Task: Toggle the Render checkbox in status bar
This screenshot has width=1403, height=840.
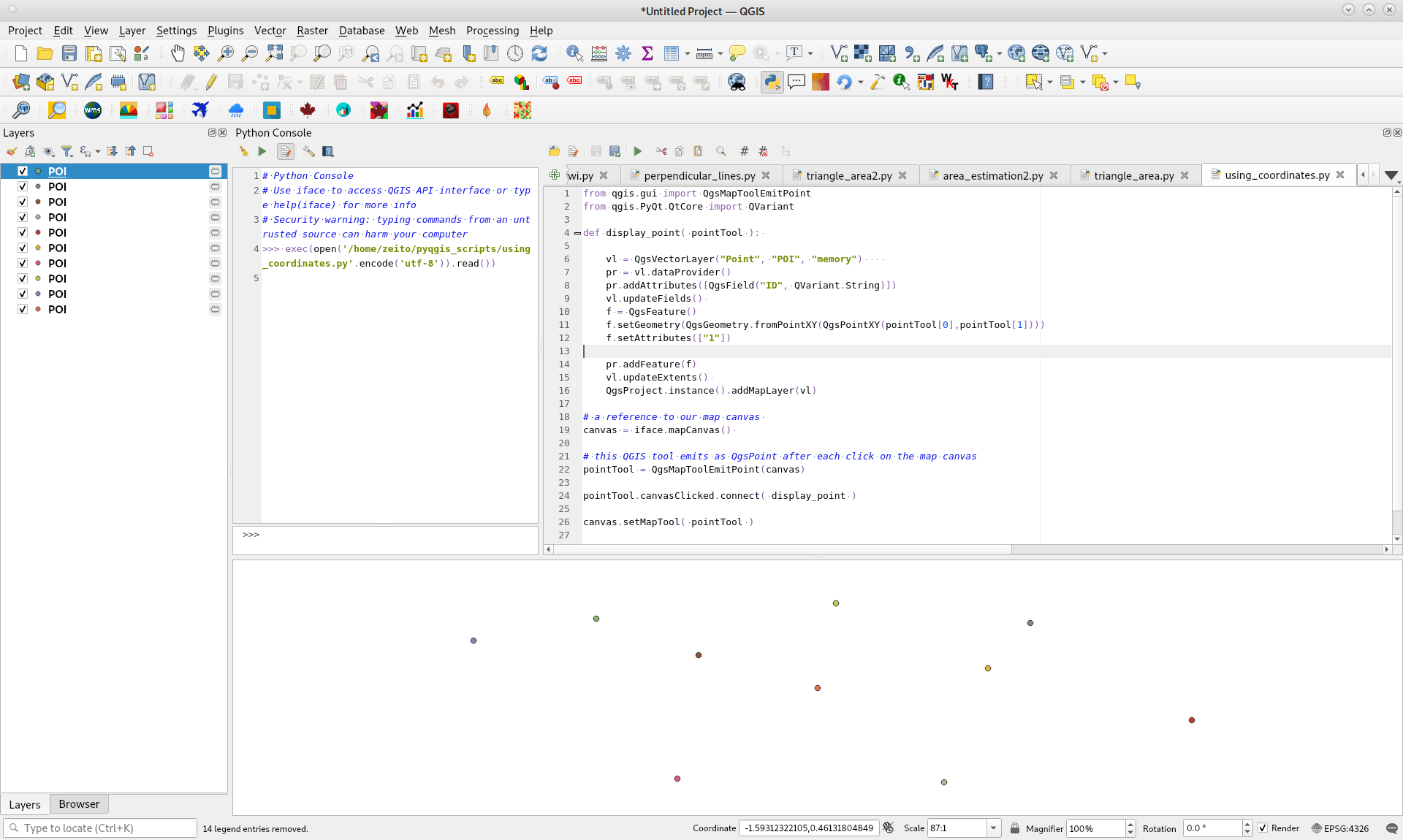Action: [1263, 828]
